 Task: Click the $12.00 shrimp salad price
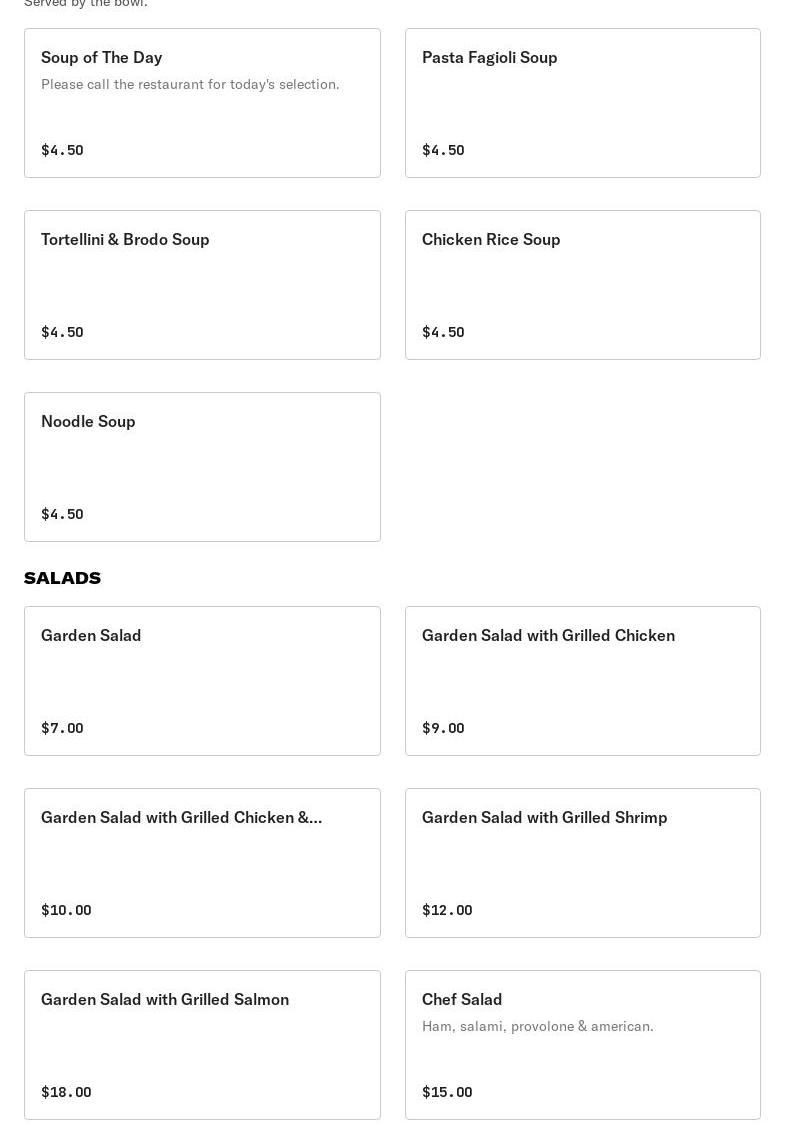(447, 910)
